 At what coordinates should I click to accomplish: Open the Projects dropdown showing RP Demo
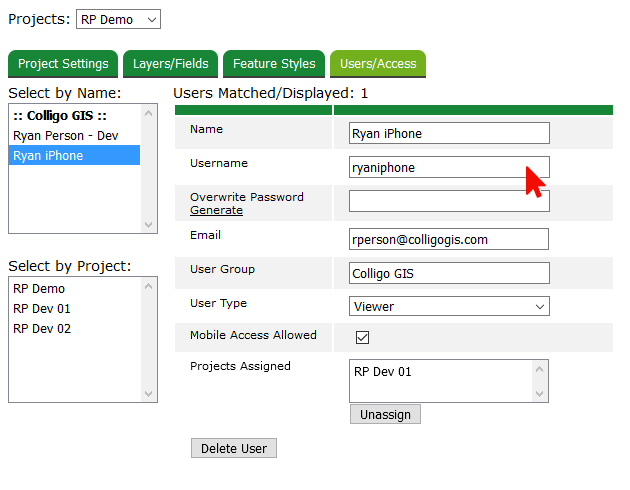pos(118,19)
